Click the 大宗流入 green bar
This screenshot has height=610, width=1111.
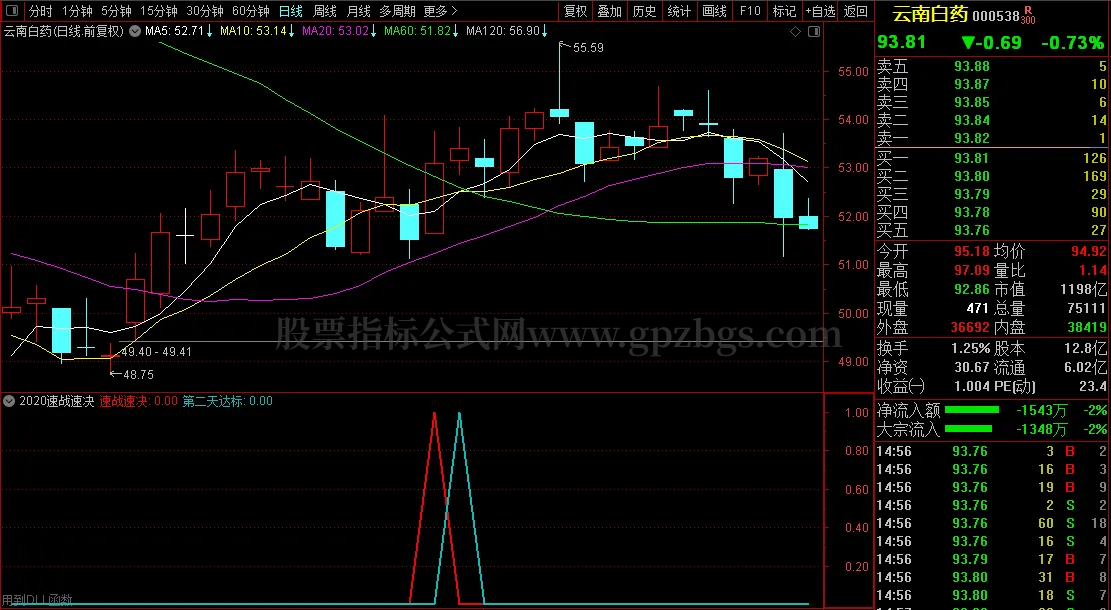pyautogui.click(x=969, y=429)
